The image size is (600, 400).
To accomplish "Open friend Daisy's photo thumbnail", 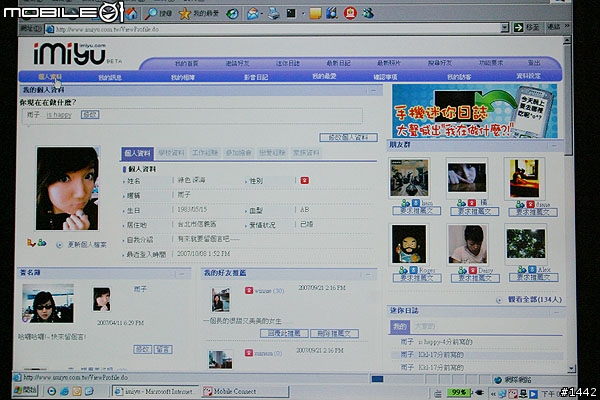I will (467, 244).
